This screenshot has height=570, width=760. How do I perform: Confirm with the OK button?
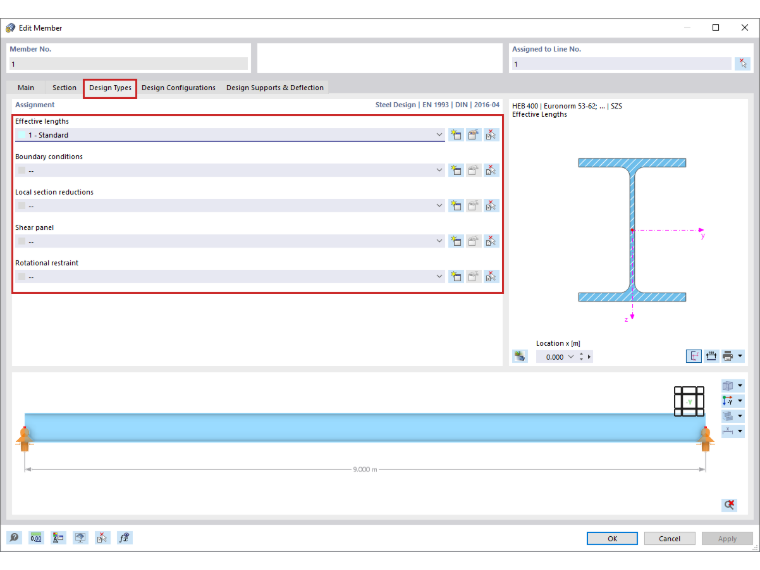(612, 538)
